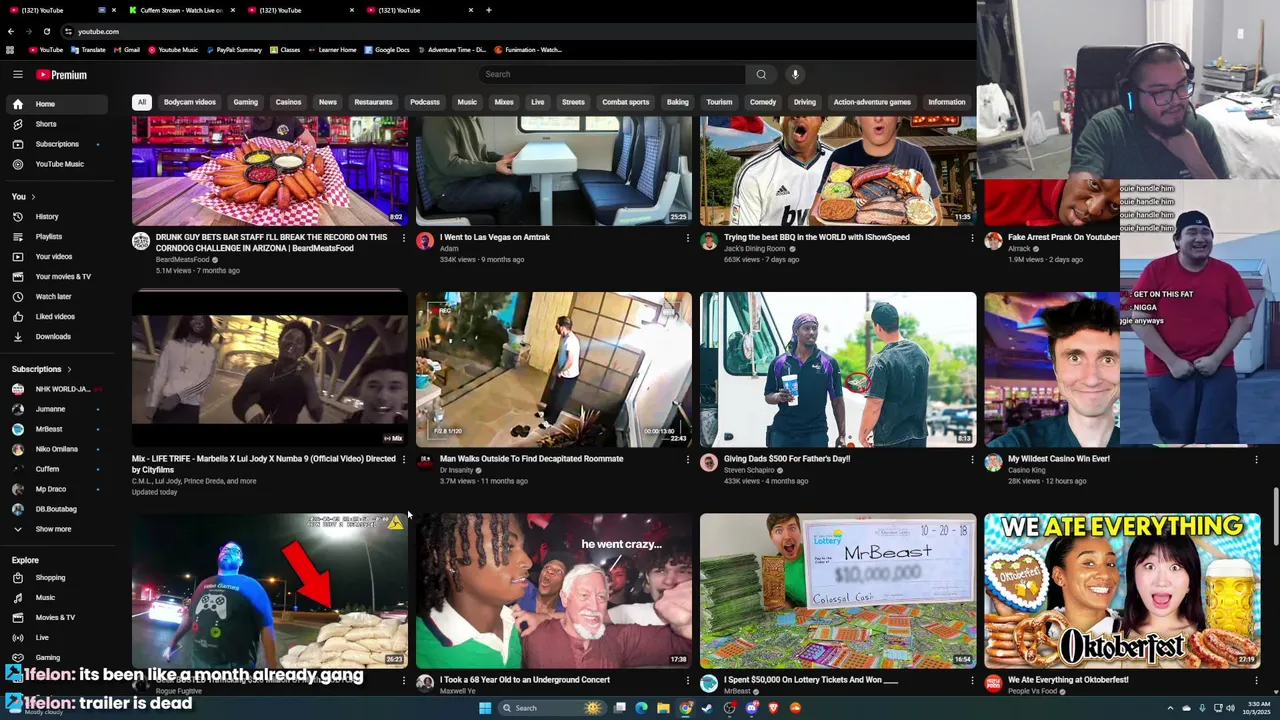Screen dimensions: 1280x720
Task: Open Live under Explore
Action: (x=56, y=638)
